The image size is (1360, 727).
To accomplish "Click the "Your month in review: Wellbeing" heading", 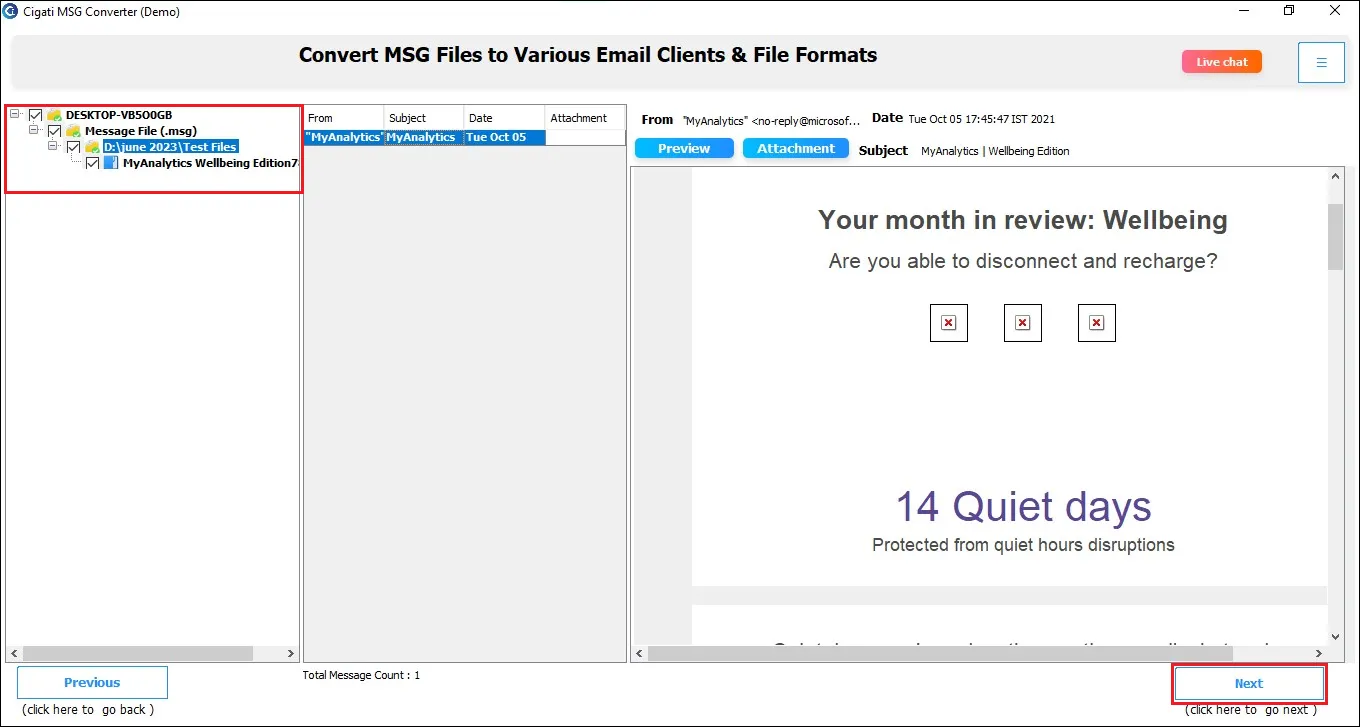I will point(1023,220).
